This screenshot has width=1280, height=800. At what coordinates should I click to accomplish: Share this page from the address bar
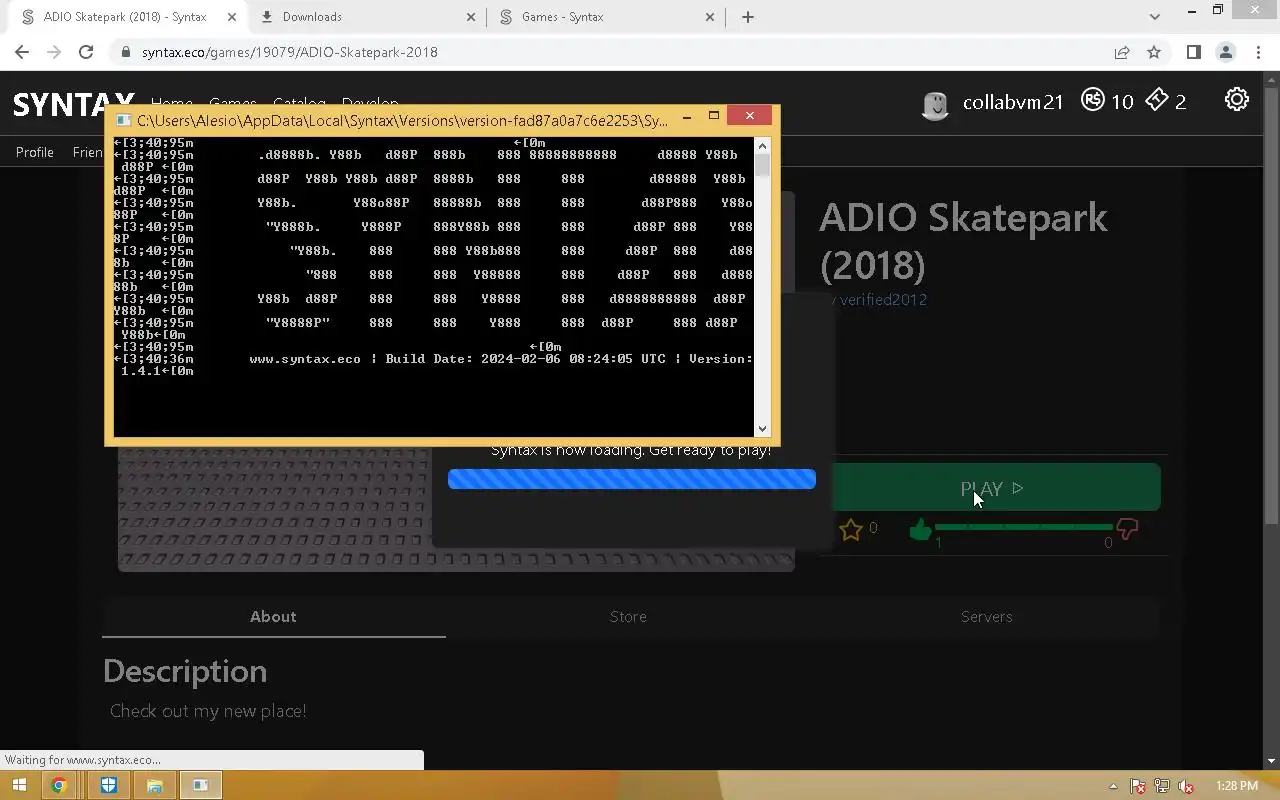tap(1122, 52)
